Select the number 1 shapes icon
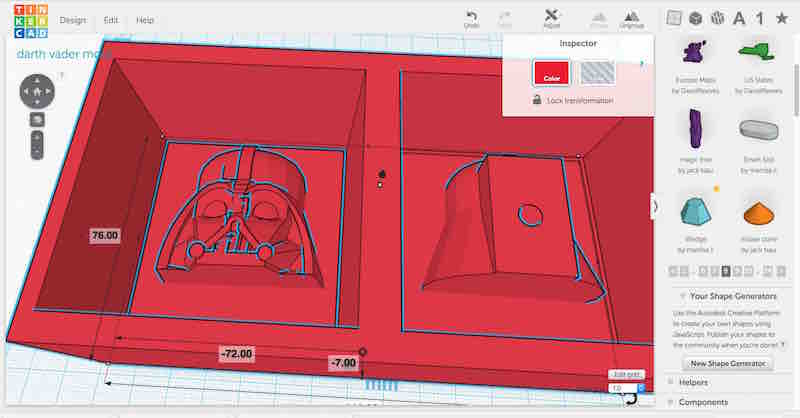The height and width of the screenshot is (418, 800). click(x=760, y=19)
